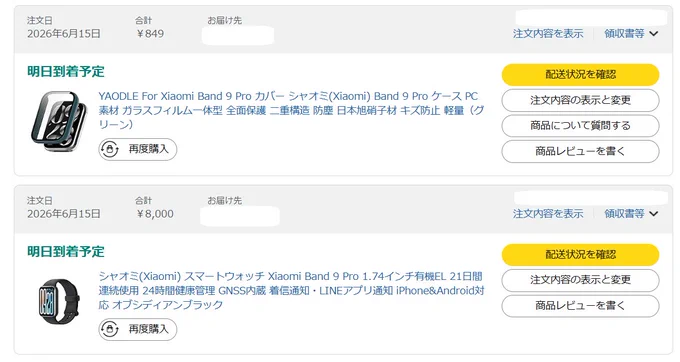The width and height of the screenshot is (680, 362).
Task: Open the YAODLE Band 9 Pro cover title link
Action: (291, 110)
